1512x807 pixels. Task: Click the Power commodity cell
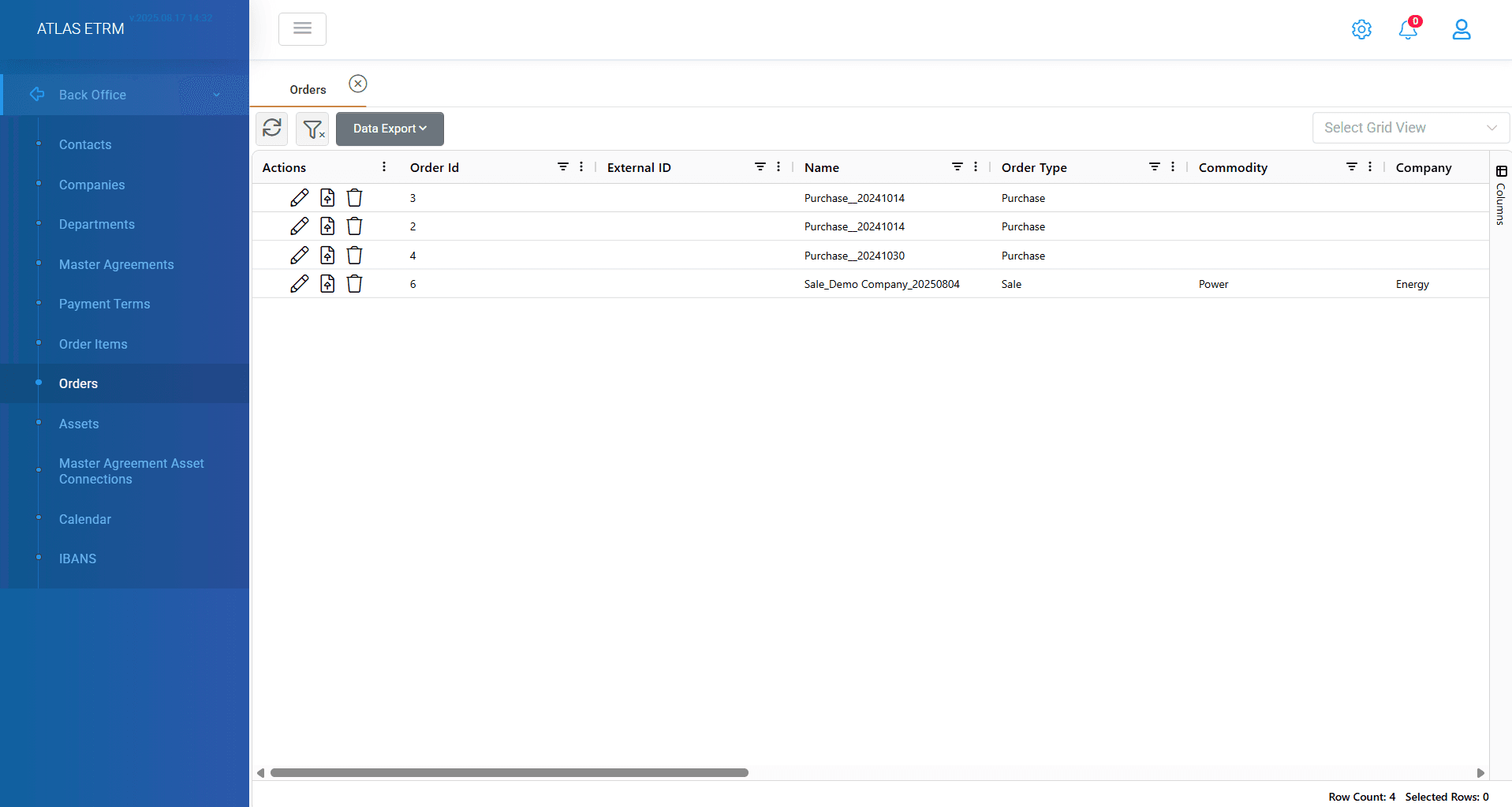1213,284
